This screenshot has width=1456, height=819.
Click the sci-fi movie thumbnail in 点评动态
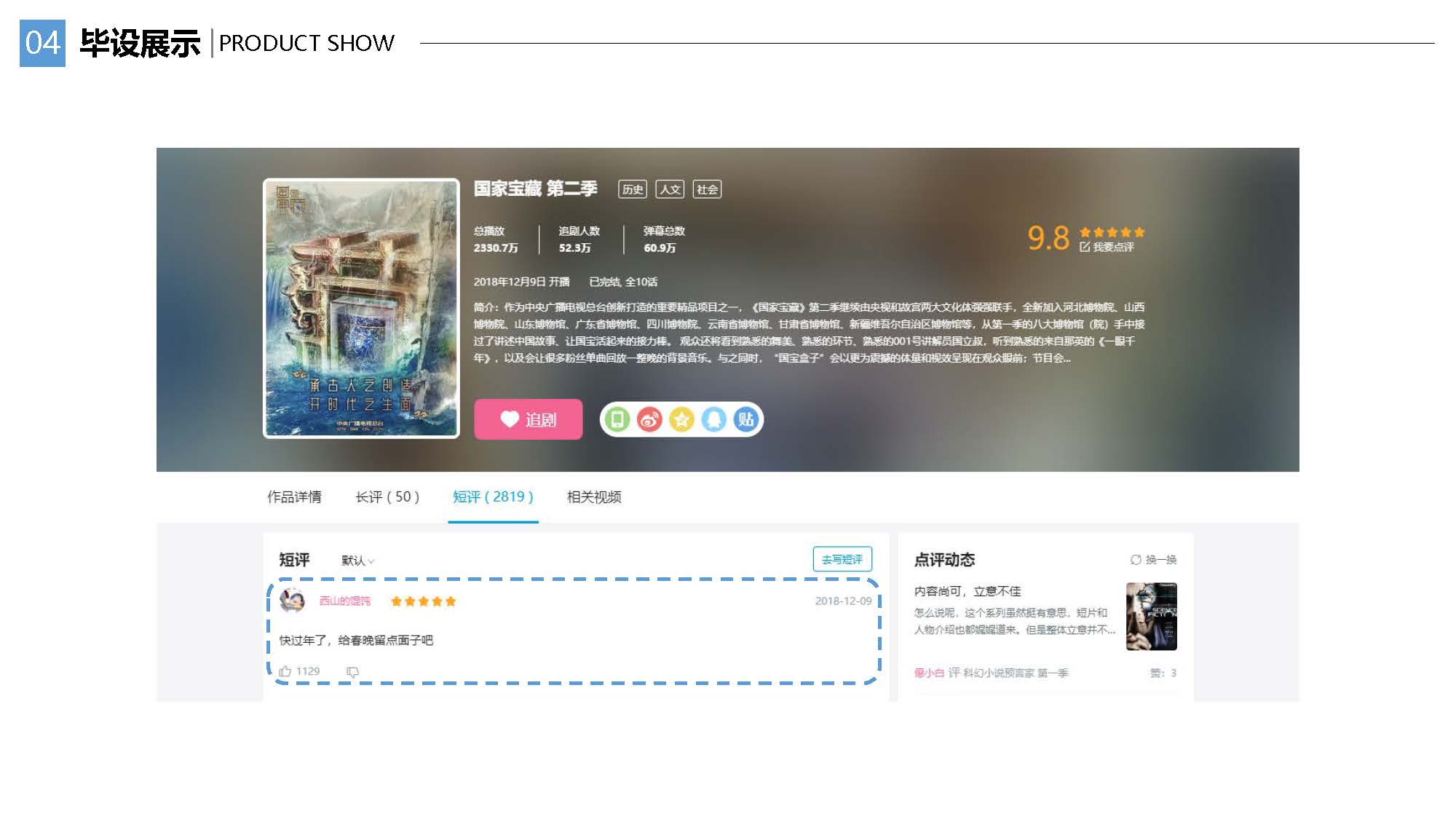pyautogui.click(x=1151, y=617)
